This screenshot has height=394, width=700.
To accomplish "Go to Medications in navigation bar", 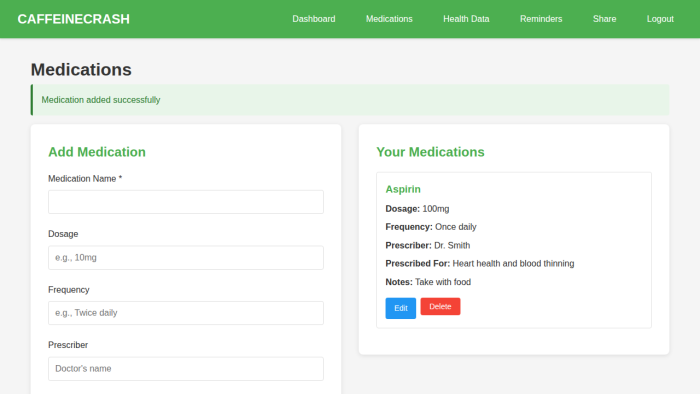I will point(389,19).
